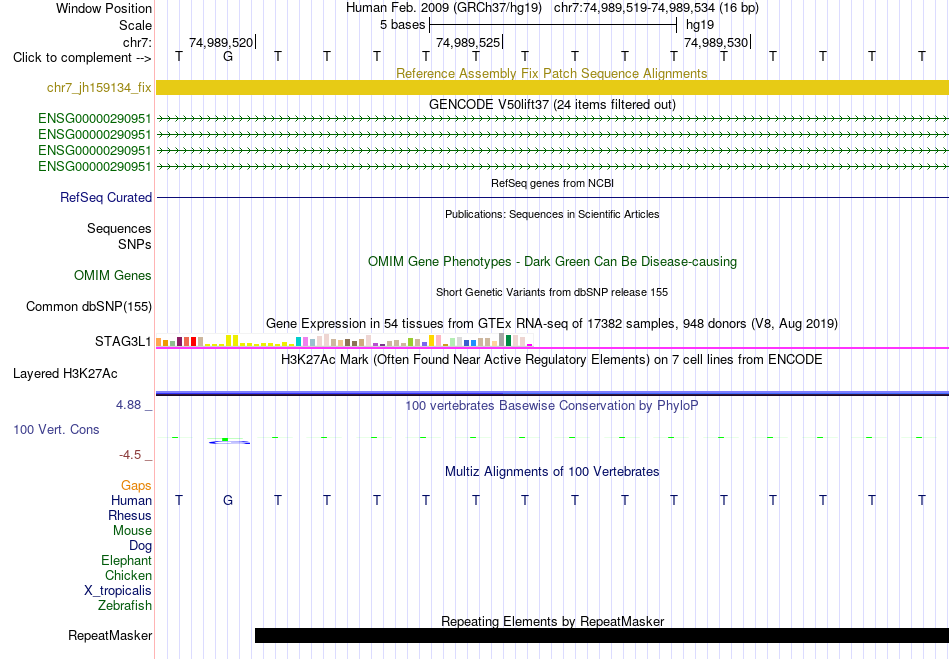Click the Sequences track label
Viewport: 950px width, 659px height.
click(119, 228)
